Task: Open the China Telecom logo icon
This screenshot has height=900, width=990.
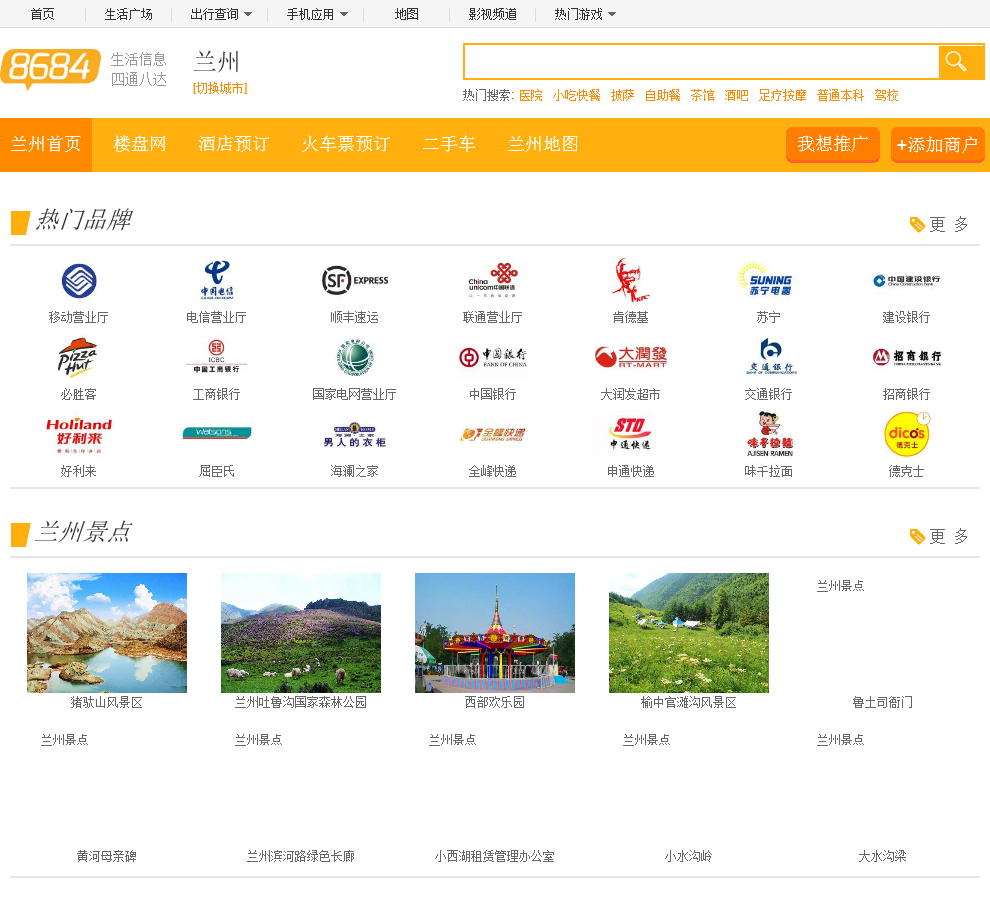Action: pyautogui.click(x=217, y=280)
